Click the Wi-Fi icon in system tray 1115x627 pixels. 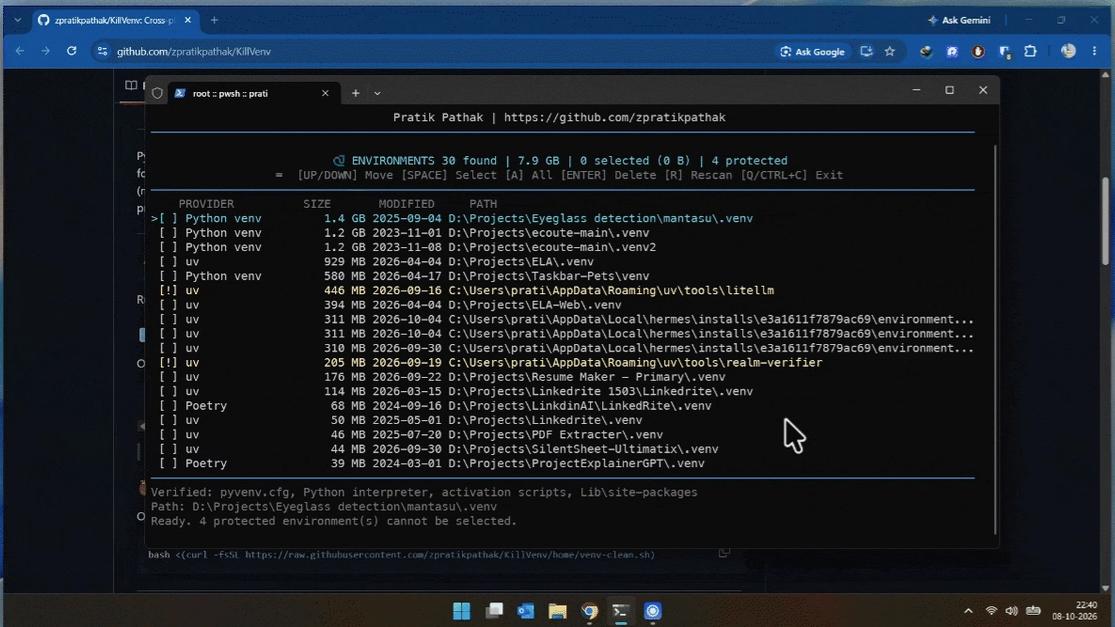[x=991, y=611]
